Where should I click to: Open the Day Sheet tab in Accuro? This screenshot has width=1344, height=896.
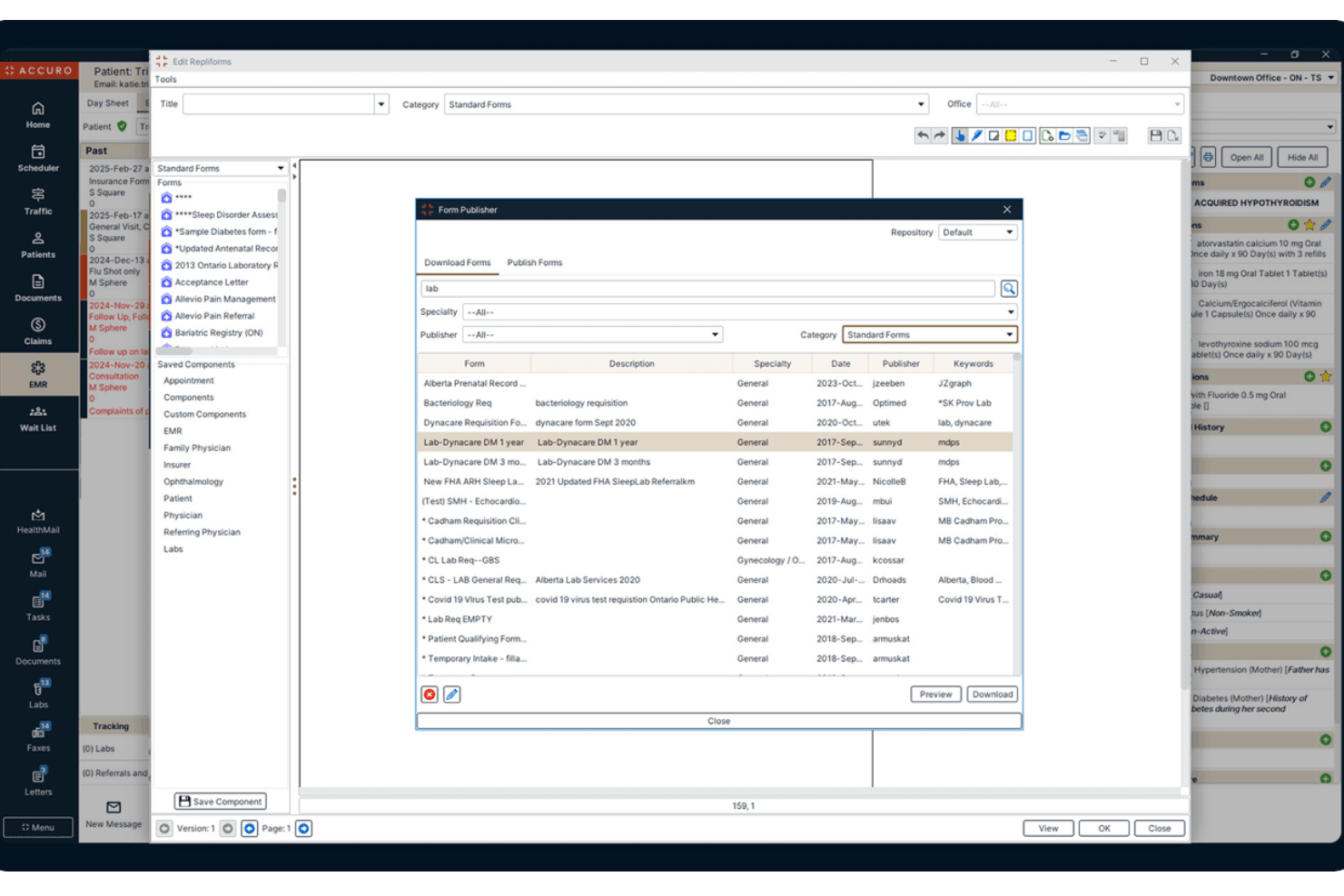[107, 103]
